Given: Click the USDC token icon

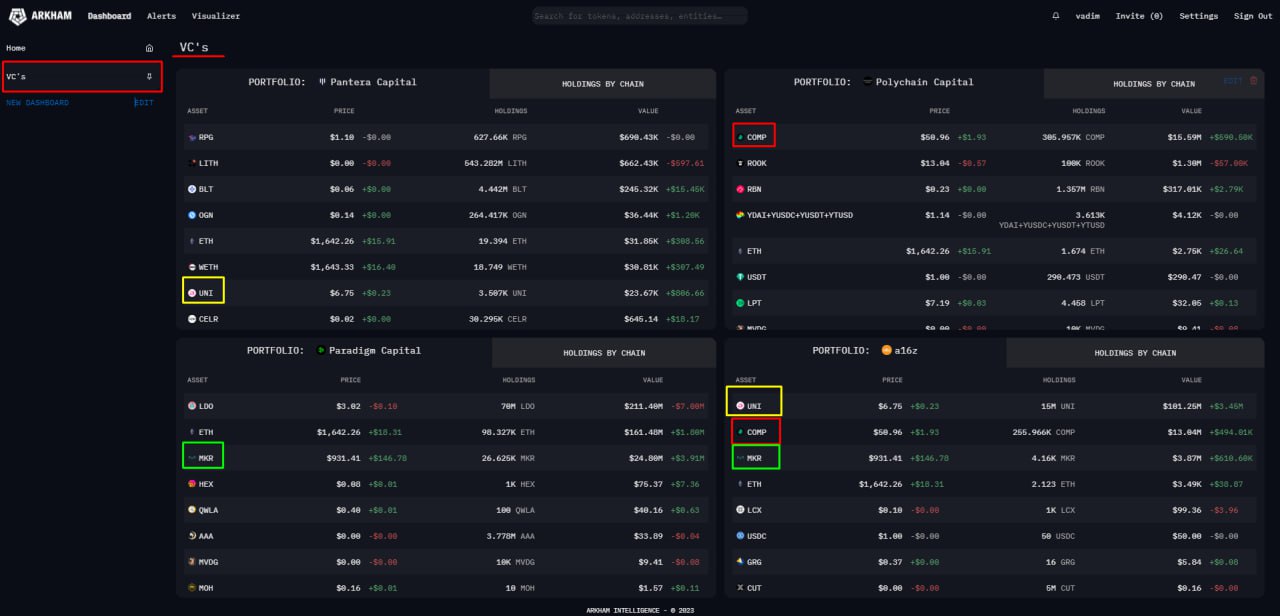Looking at the screenshot, I should pyautogui.click(x=740, y=536).
